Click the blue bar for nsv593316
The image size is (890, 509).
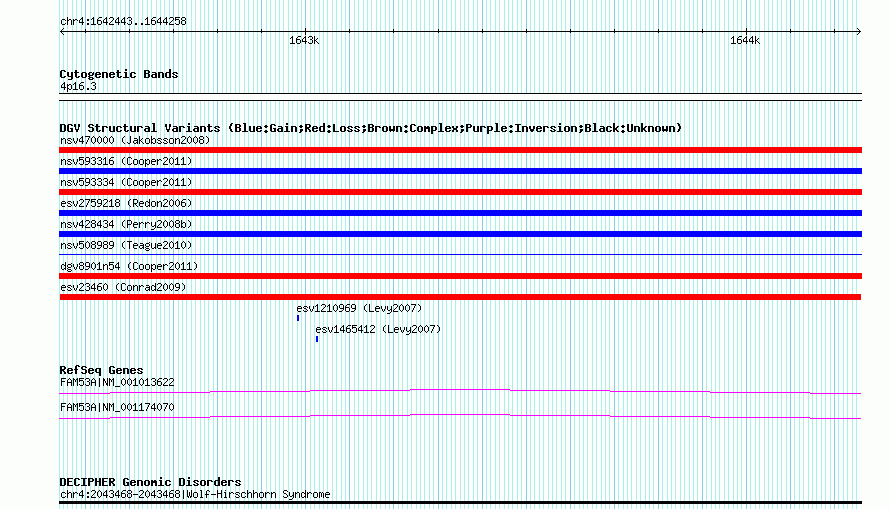pyautogui.click(x=460, y=171)
